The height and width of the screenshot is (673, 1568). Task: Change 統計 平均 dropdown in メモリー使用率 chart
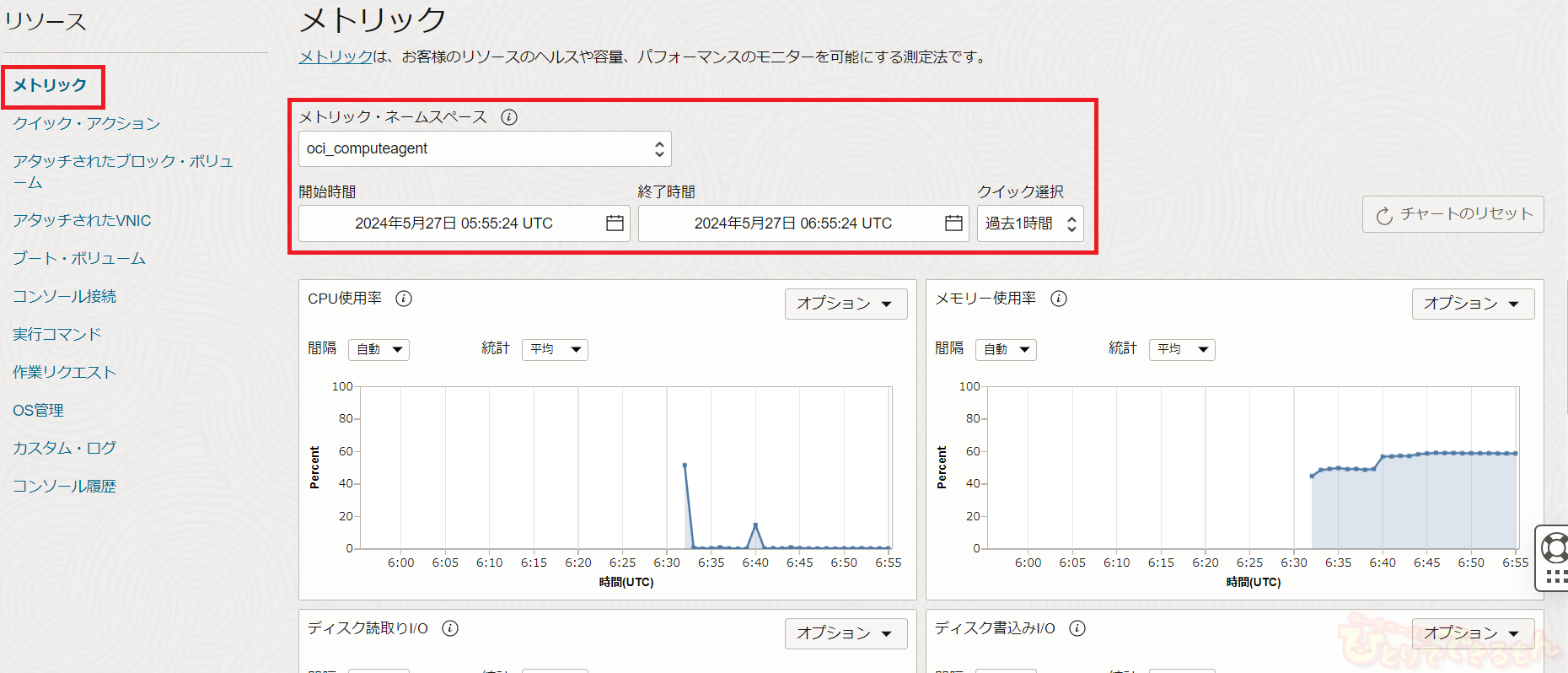pyautogui.click(x=1182, y=349)
